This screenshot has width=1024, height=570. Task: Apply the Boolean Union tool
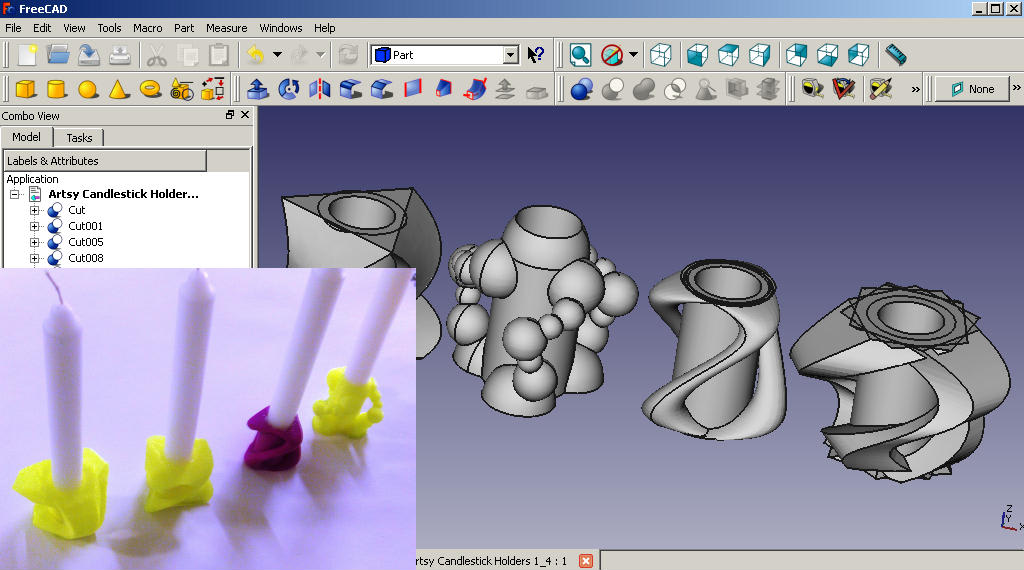click(644, 89)
